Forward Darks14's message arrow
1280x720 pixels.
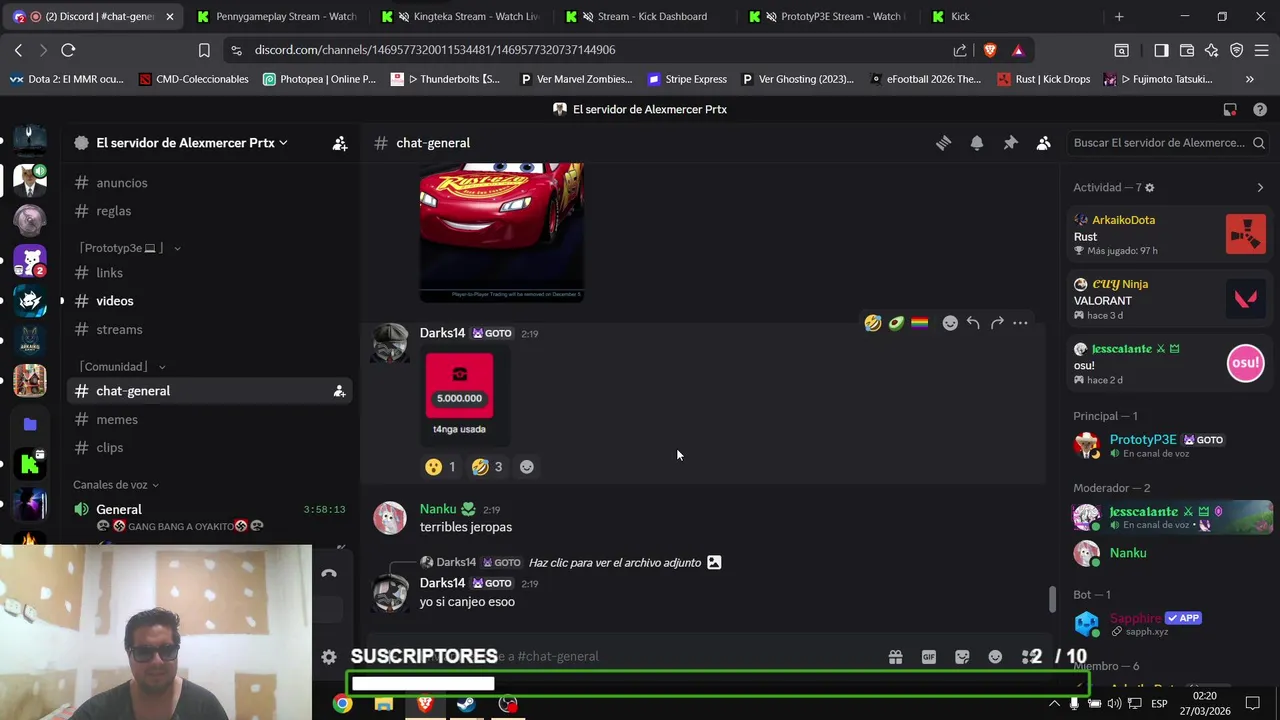click(997, 323)
